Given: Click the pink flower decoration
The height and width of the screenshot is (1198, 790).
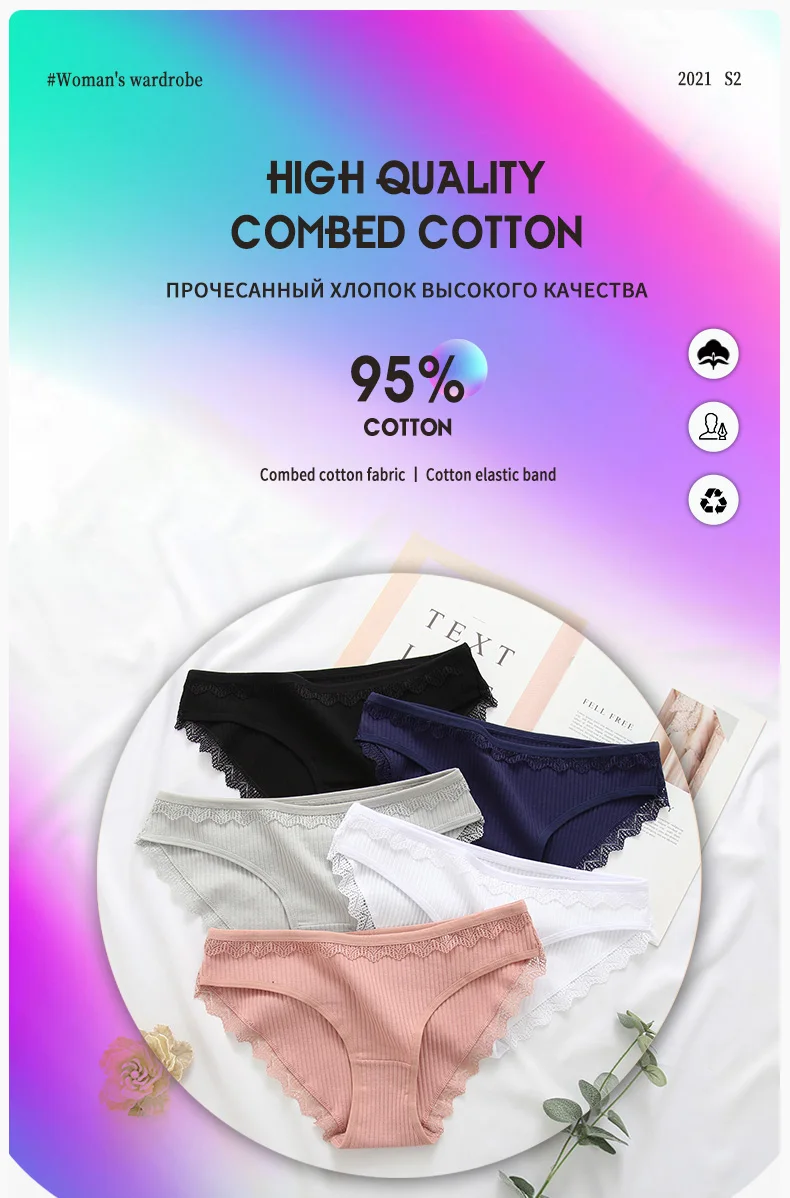Looking at the screenshot, I should pos(145,1067).
